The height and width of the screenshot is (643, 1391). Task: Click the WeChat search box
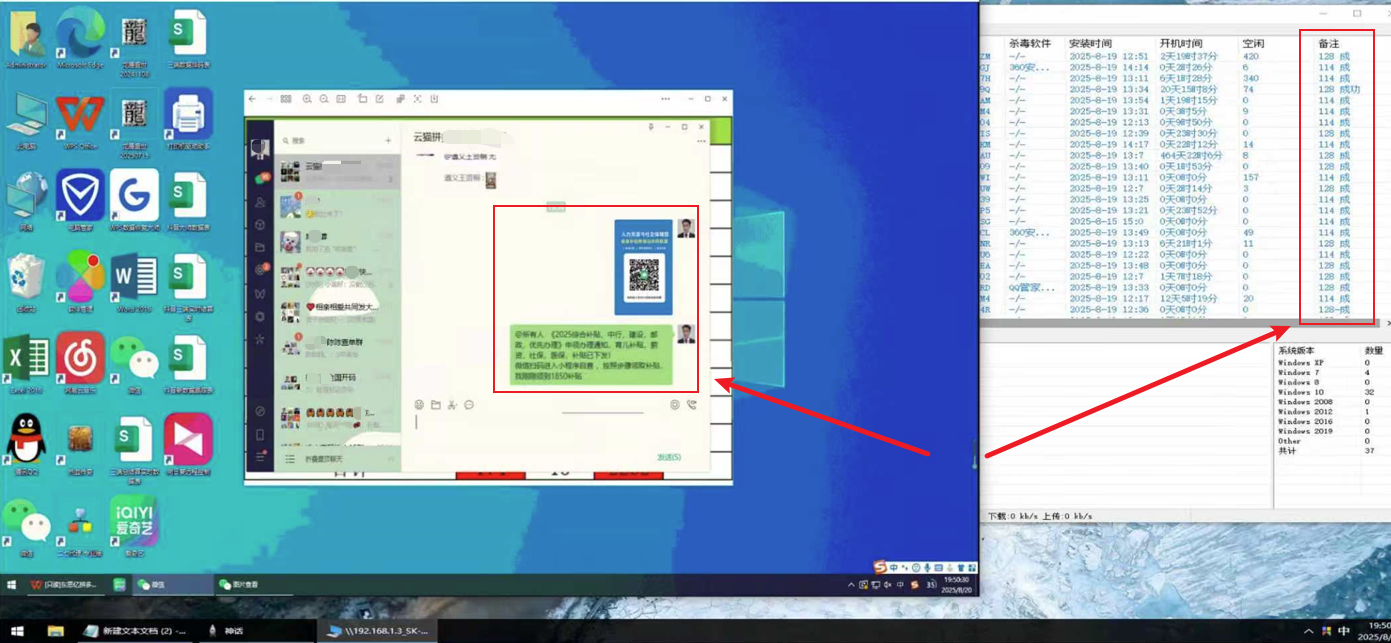click(x=330, y=141)
